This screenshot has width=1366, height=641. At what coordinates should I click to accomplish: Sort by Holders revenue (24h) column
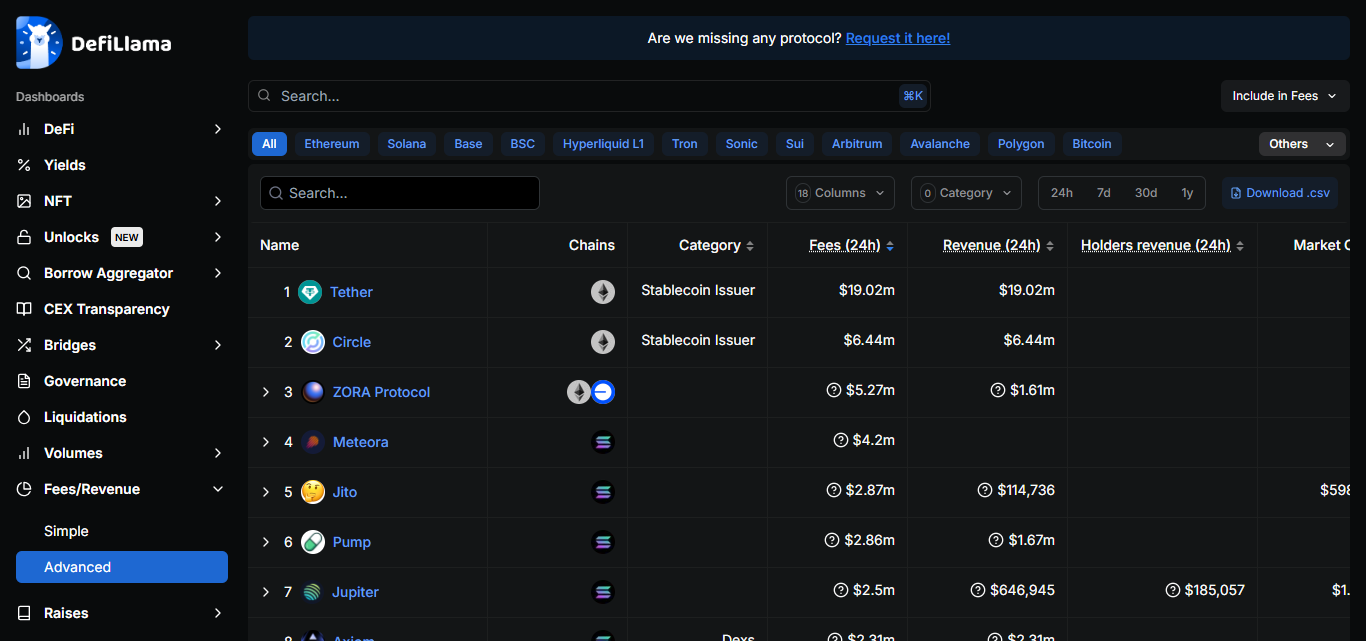pos(1162,245)
